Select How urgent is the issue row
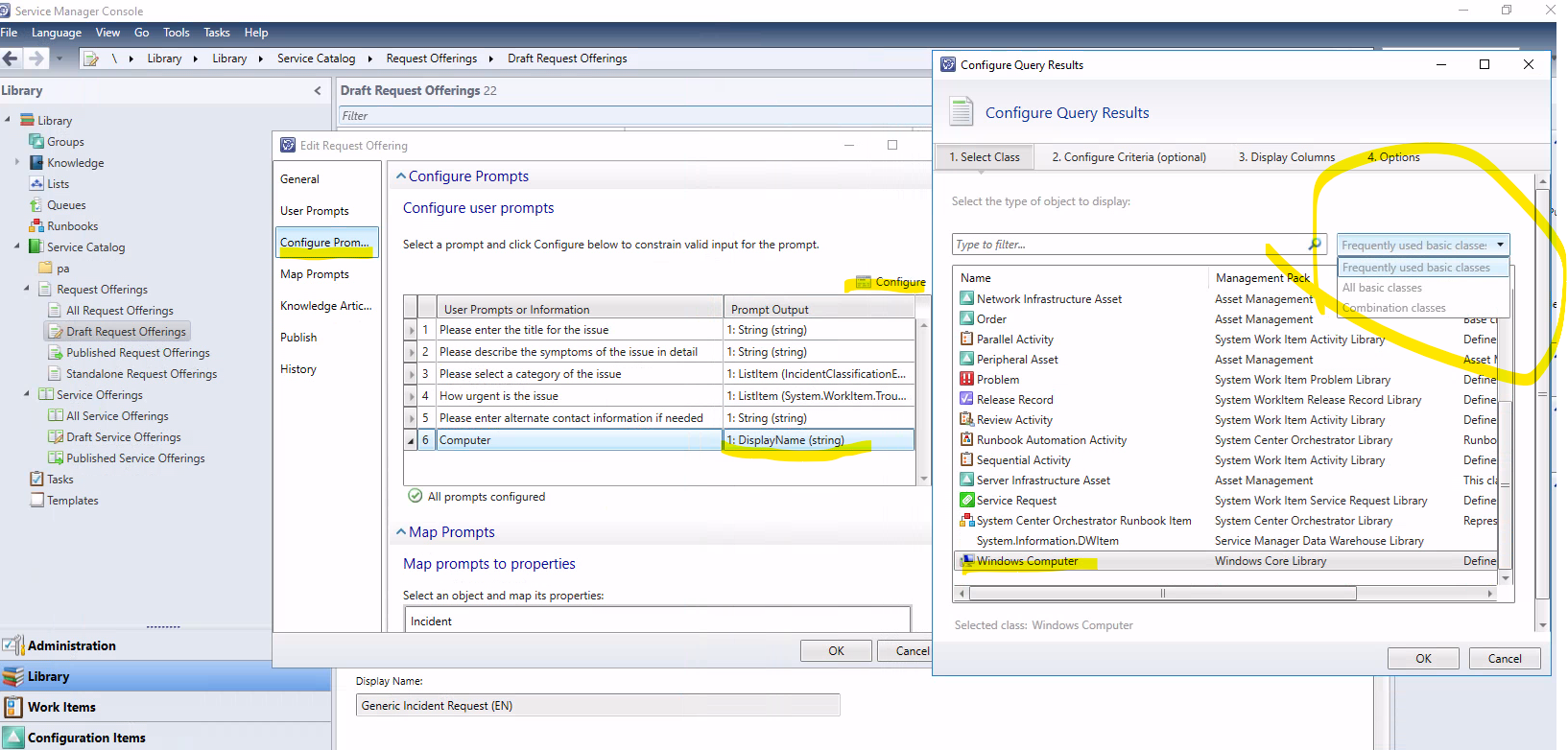Image resolution: width=1568 pixels, height=750 pixels. click(658, 395)
